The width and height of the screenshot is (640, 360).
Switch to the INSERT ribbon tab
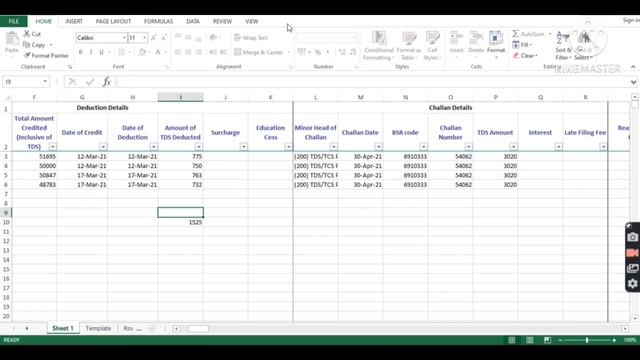click(74, 21)
